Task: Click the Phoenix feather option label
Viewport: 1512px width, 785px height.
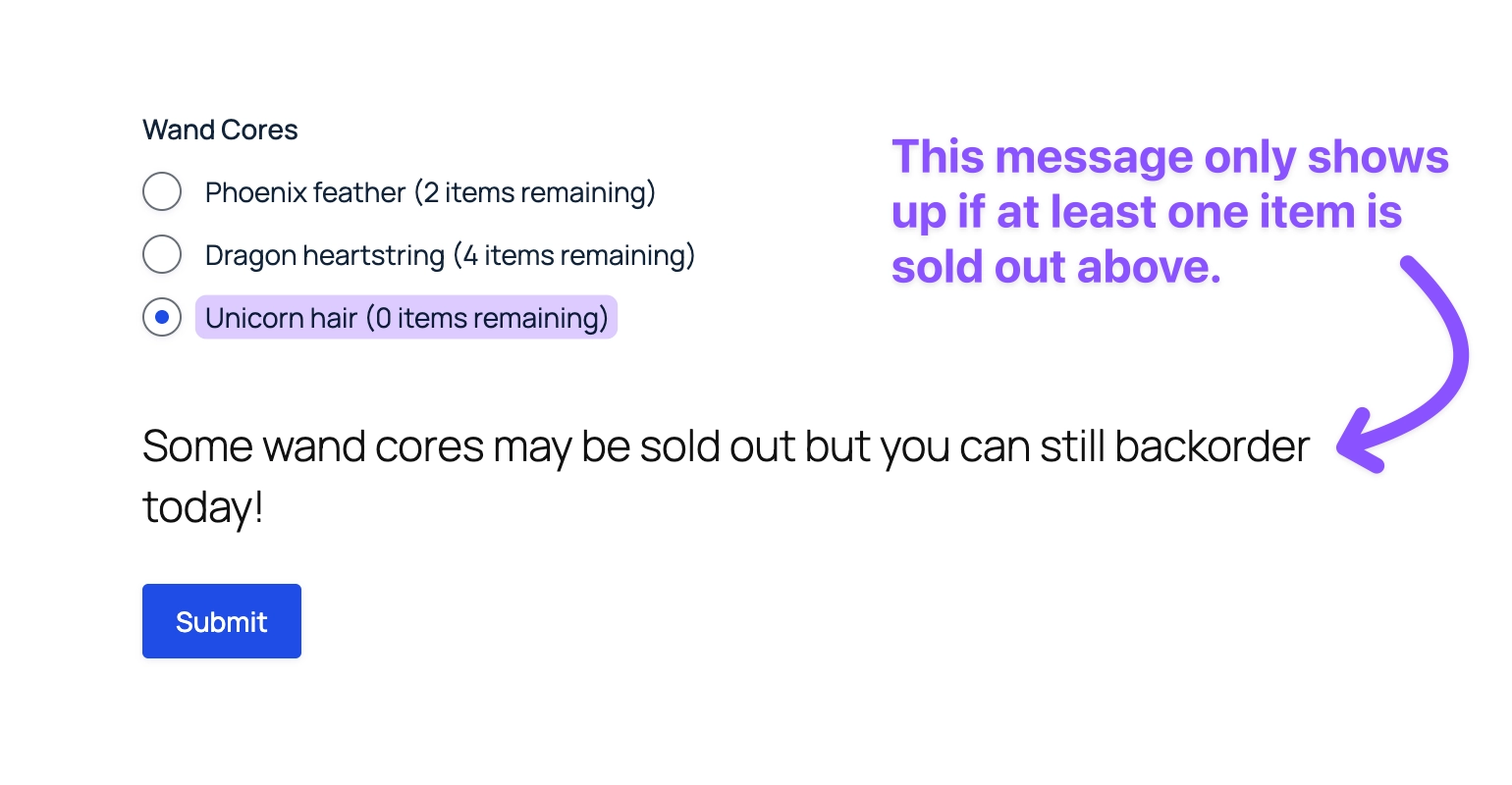Action: point(304,192)
